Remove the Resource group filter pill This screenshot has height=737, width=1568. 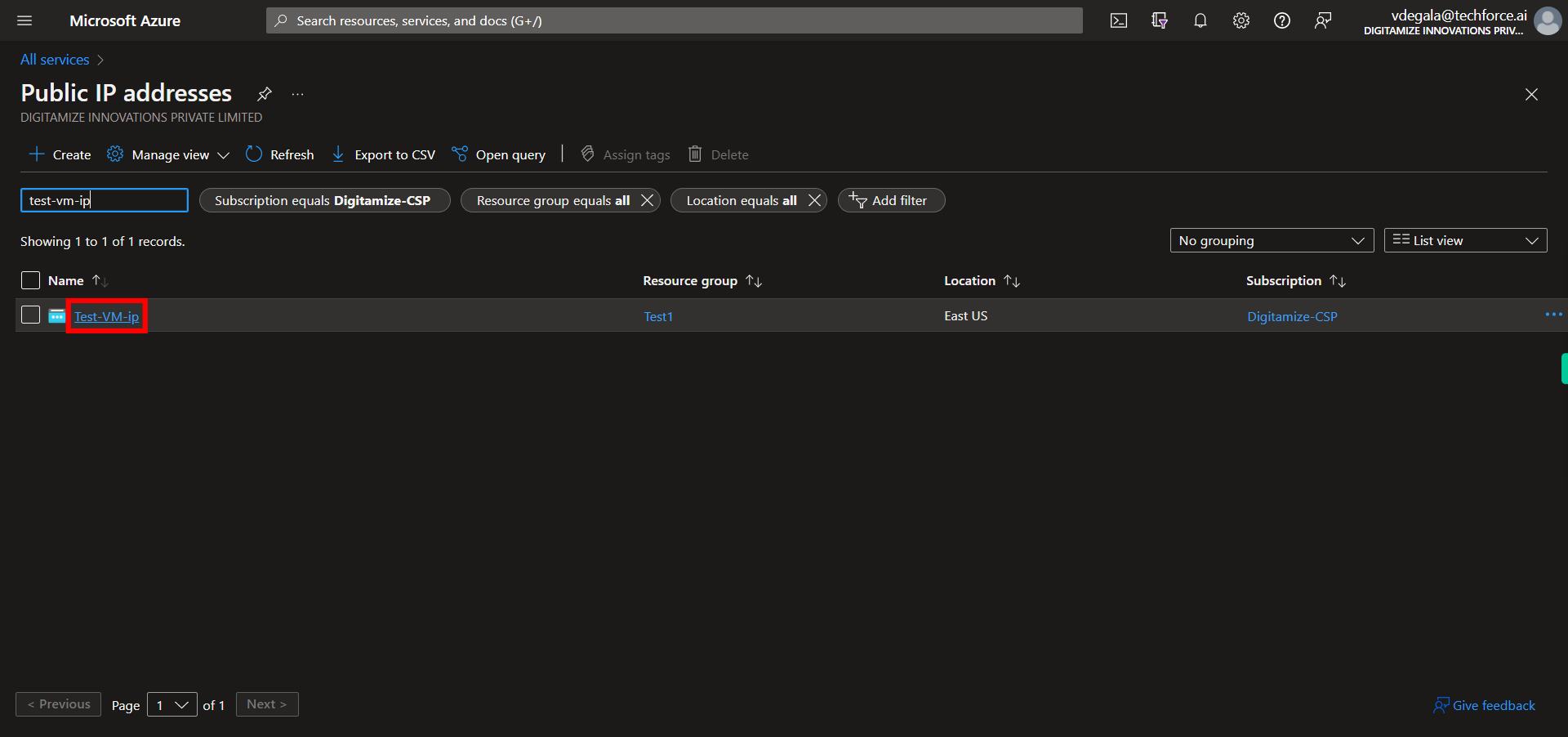(647, 200)
